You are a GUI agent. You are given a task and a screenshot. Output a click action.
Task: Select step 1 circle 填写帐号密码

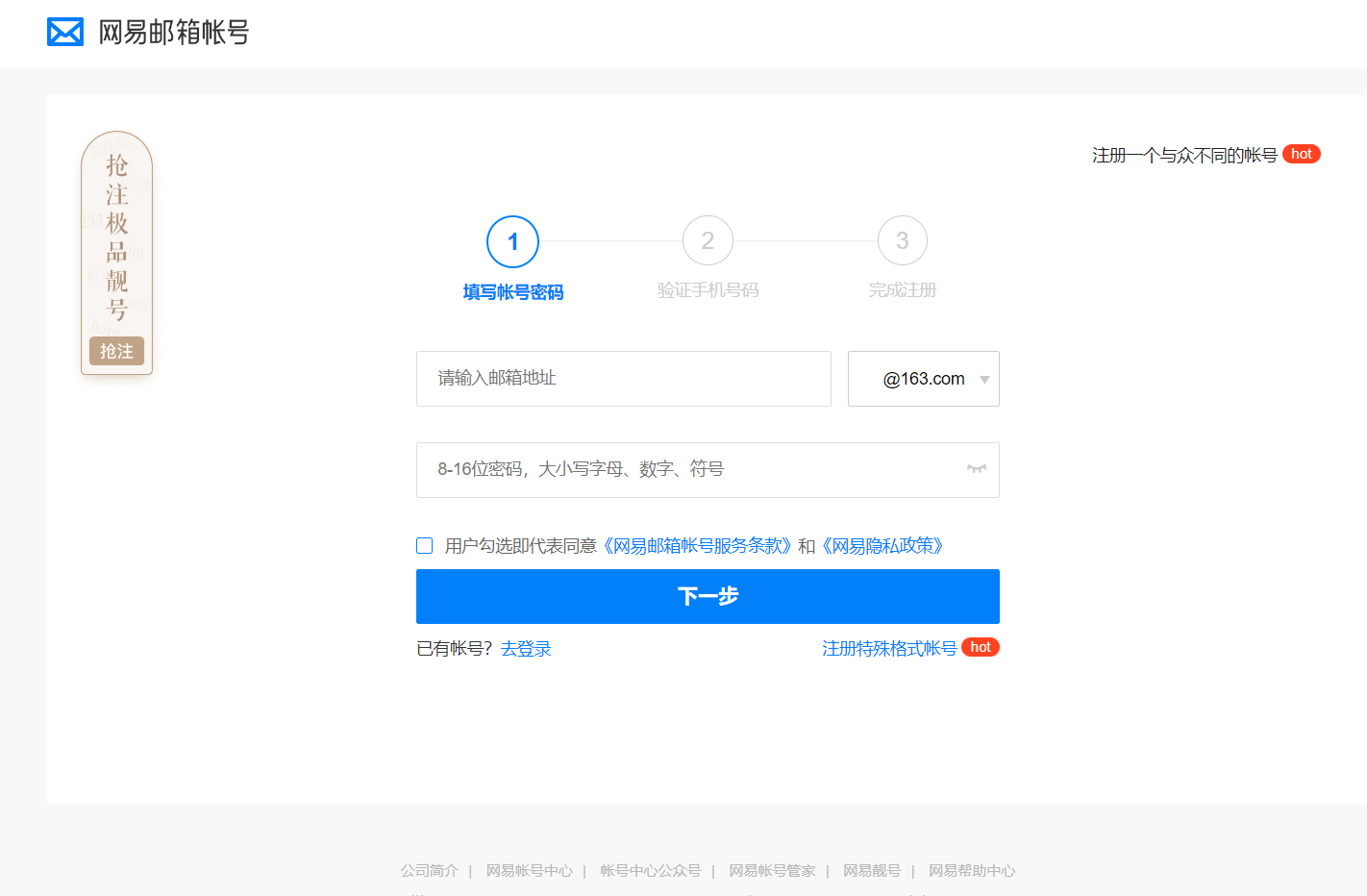point(512,241)
